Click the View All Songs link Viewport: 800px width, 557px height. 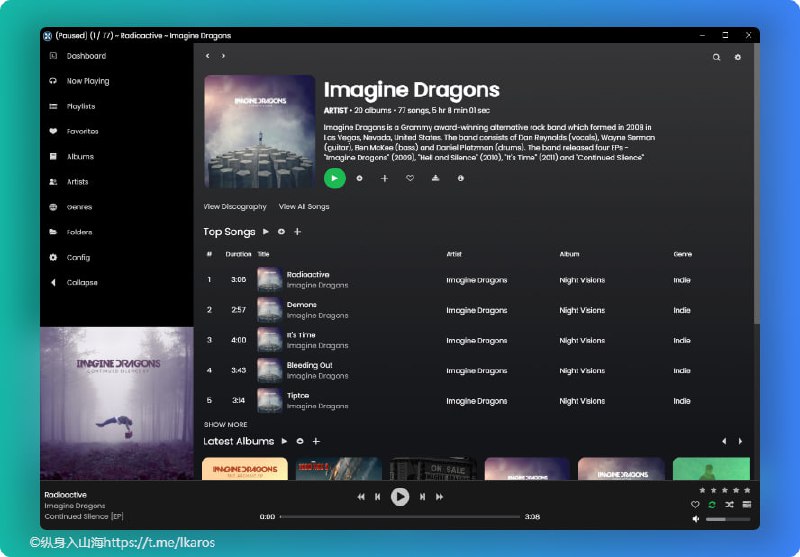pyautogui.click(x=304, y=207)
